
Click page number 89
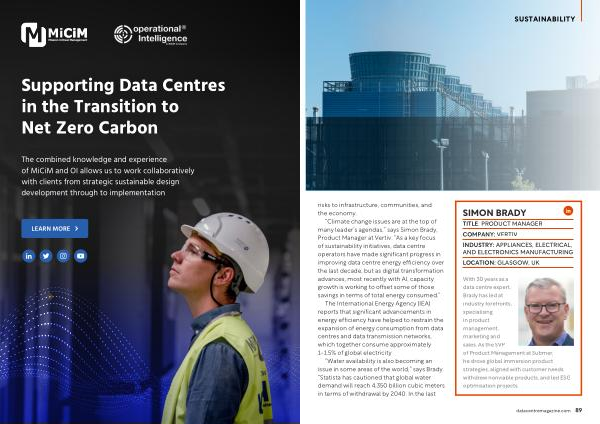click(x=579, y=410)
